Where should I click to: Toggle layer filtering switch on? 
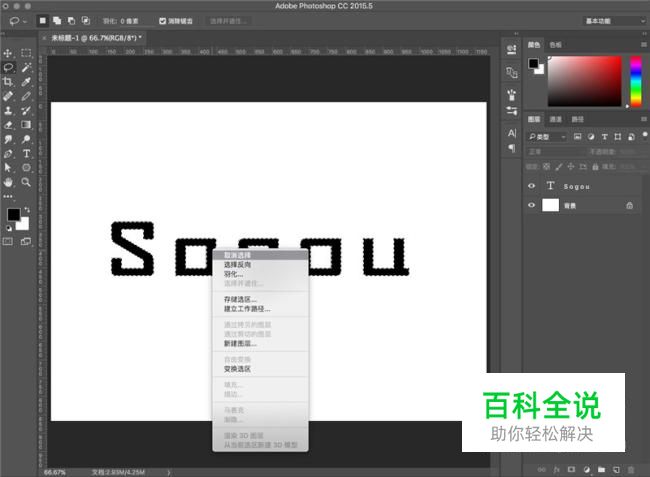pos(645,135)
